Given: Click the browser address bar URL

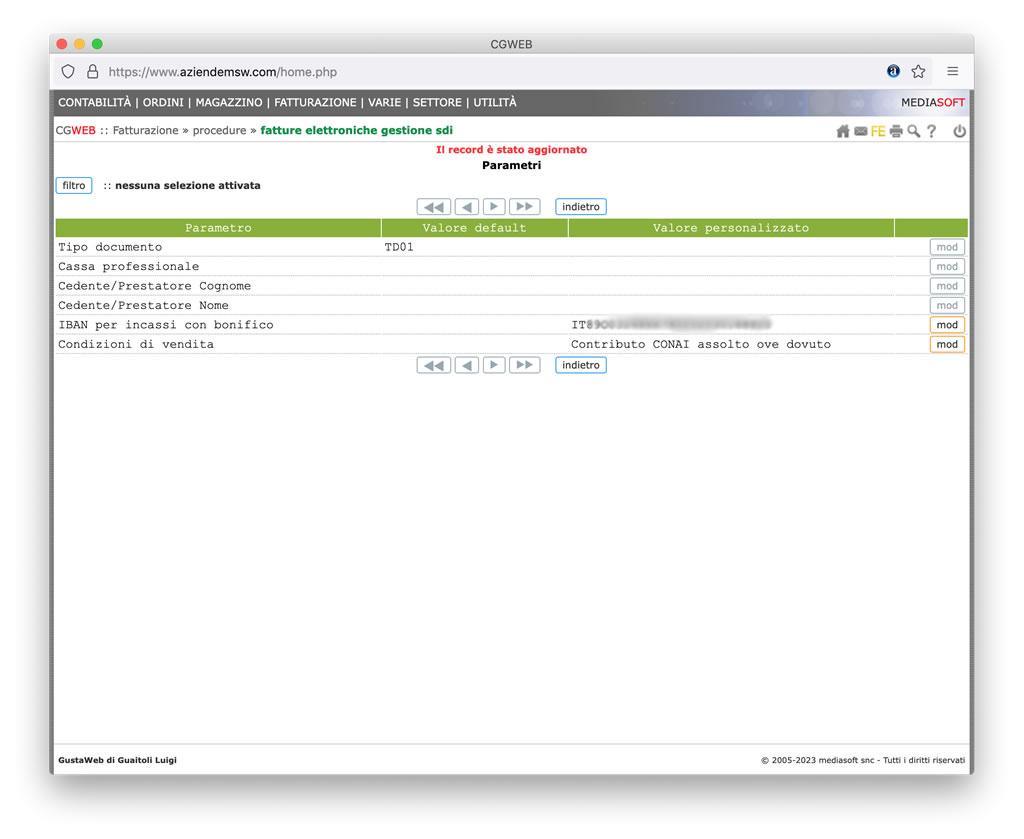Looking at the screenshot, I should (222, 72).
